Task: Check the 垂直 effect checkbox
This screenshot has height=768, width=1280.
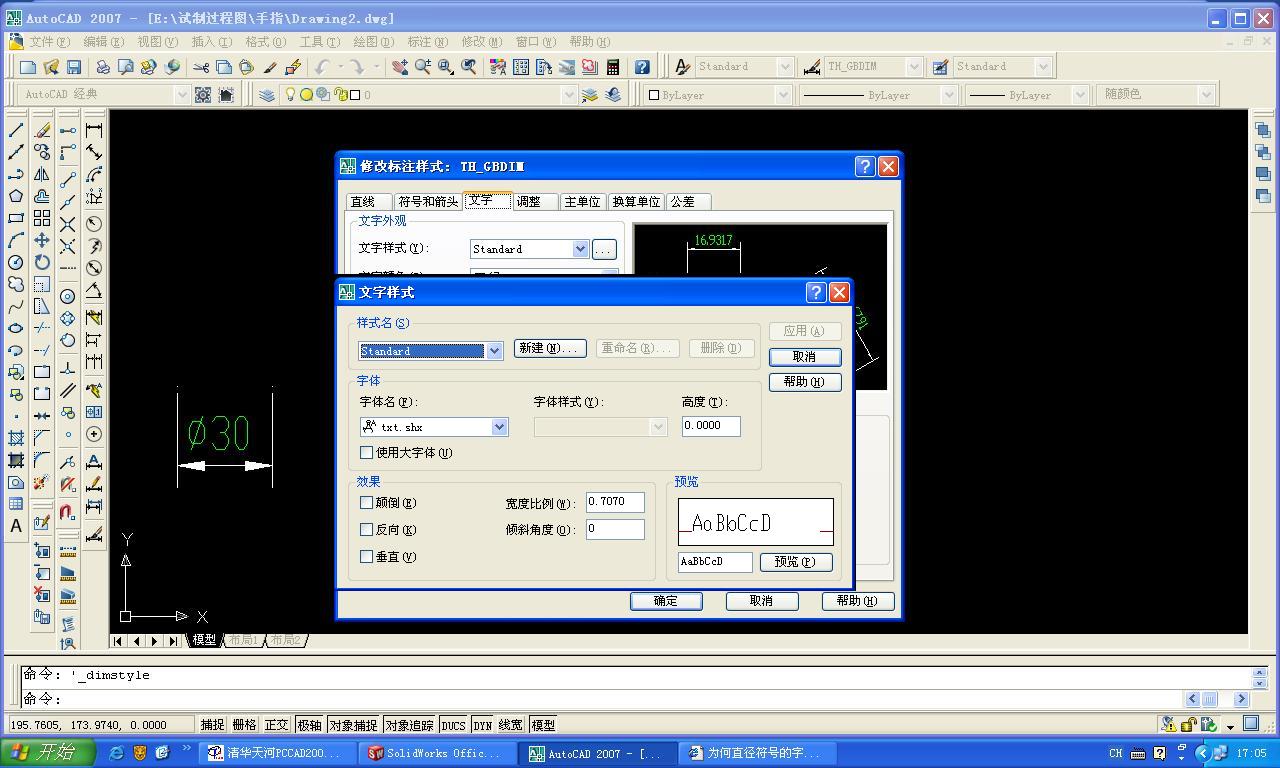Action: [367, 557]
